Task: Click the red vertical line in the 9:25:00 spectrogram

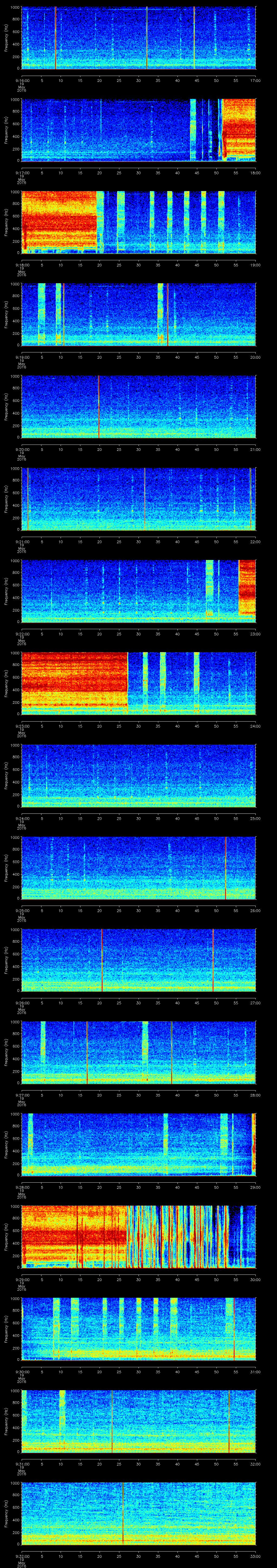Action: [x=225, y=868]
